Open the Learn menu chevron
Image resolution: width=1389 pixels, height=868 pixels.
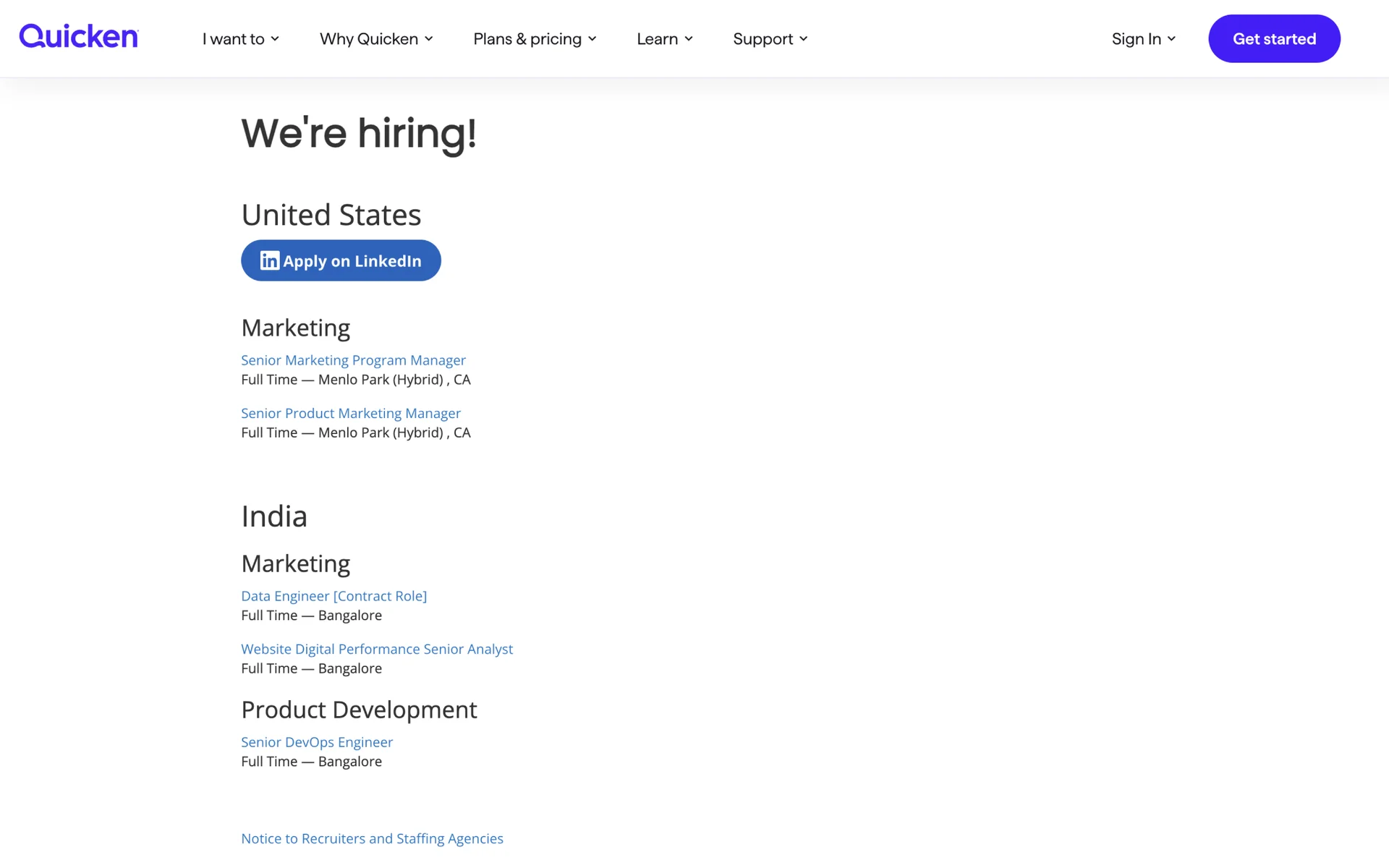[x=689, y=39]
